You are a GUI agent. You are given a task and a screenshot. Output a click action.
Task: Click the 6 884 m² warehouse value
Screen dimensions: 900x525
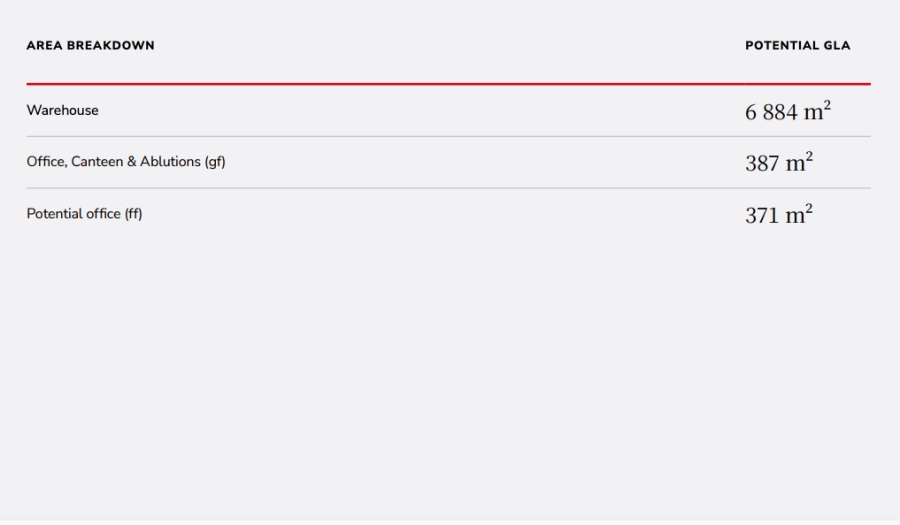click(787, 111)
